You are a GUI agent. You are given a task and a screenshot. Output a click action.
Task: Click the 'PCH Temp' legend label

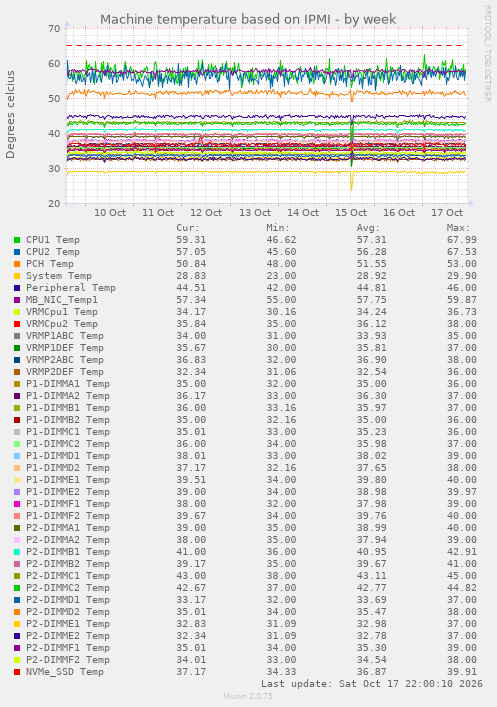pos(50,264)
